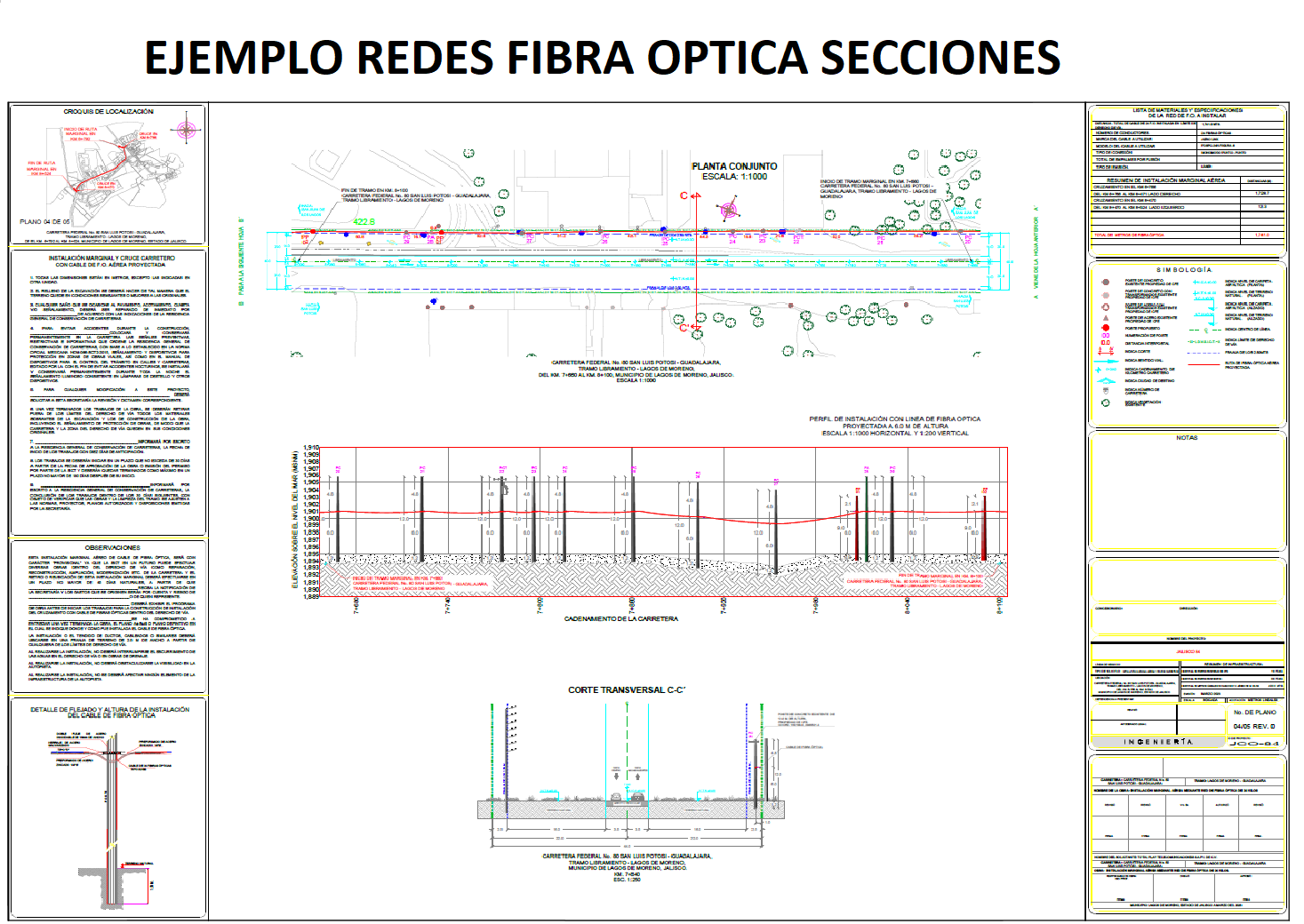Click the north arrow compass in Planta Conjunto

(729, 211)
